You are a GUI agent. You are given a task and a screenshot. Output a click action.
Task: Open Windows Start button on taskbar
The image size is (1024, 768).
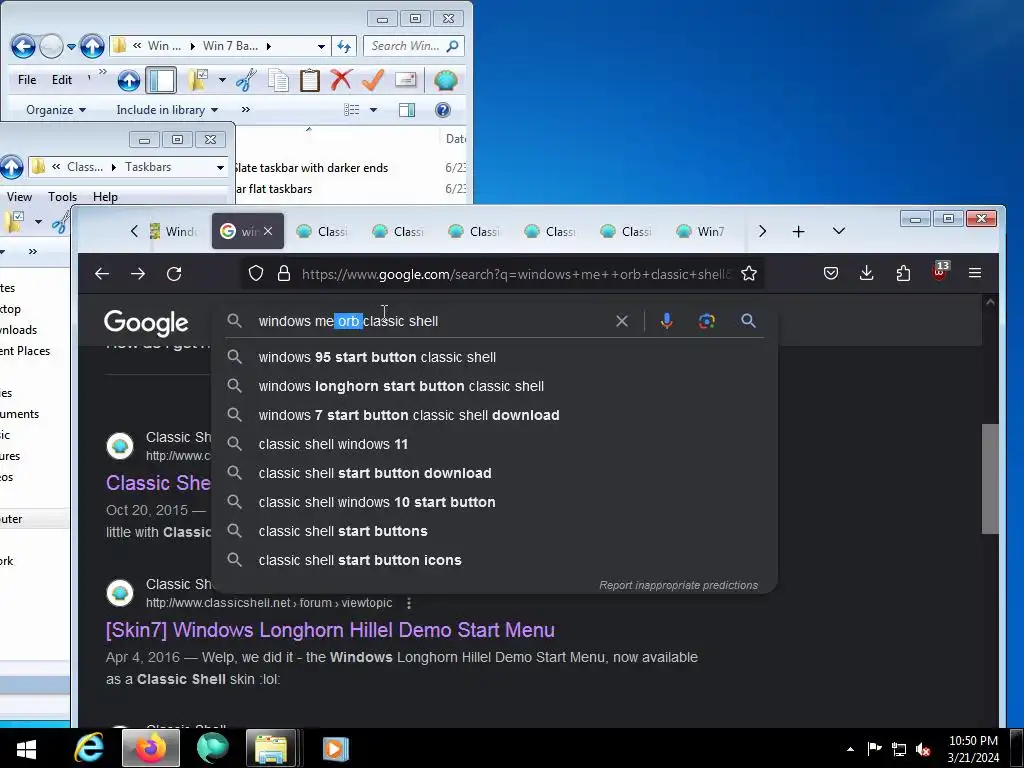click(26, 748)
